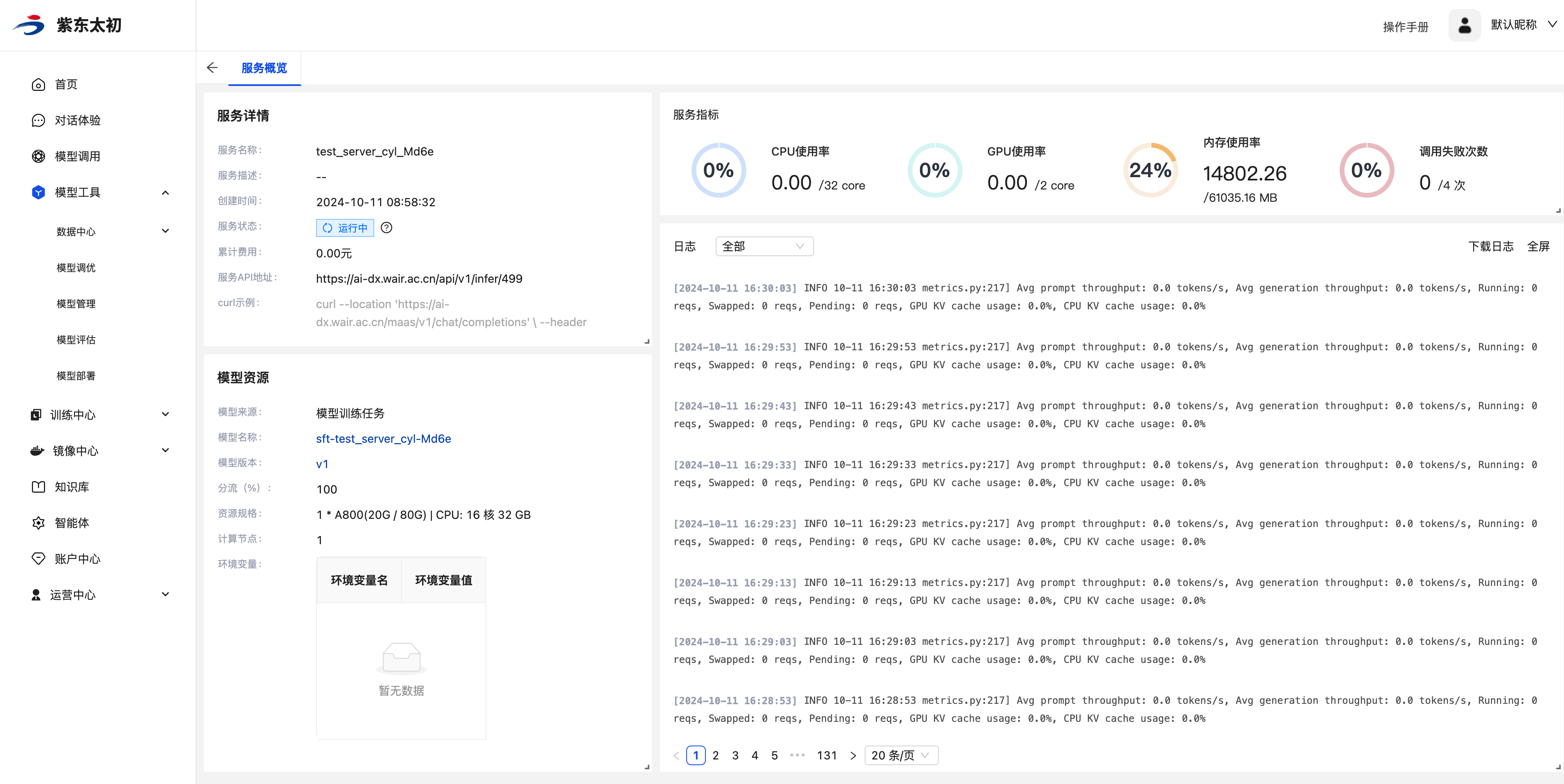This screenshot has height=784, width=1564.
Task: Go to log page 131
Action: click(826, 755)
